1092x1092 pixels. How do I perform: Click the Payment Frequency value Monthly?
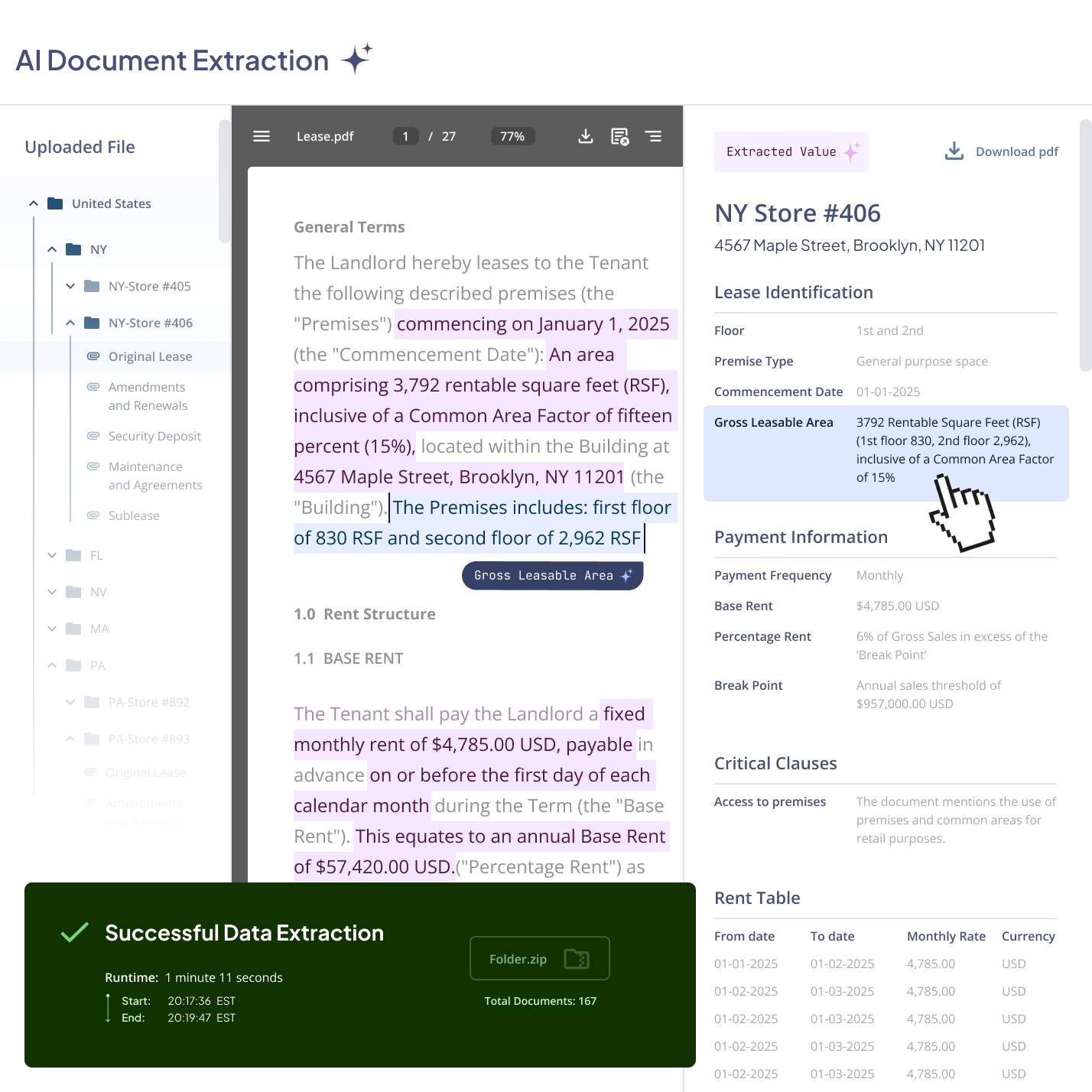pos(879,575)
